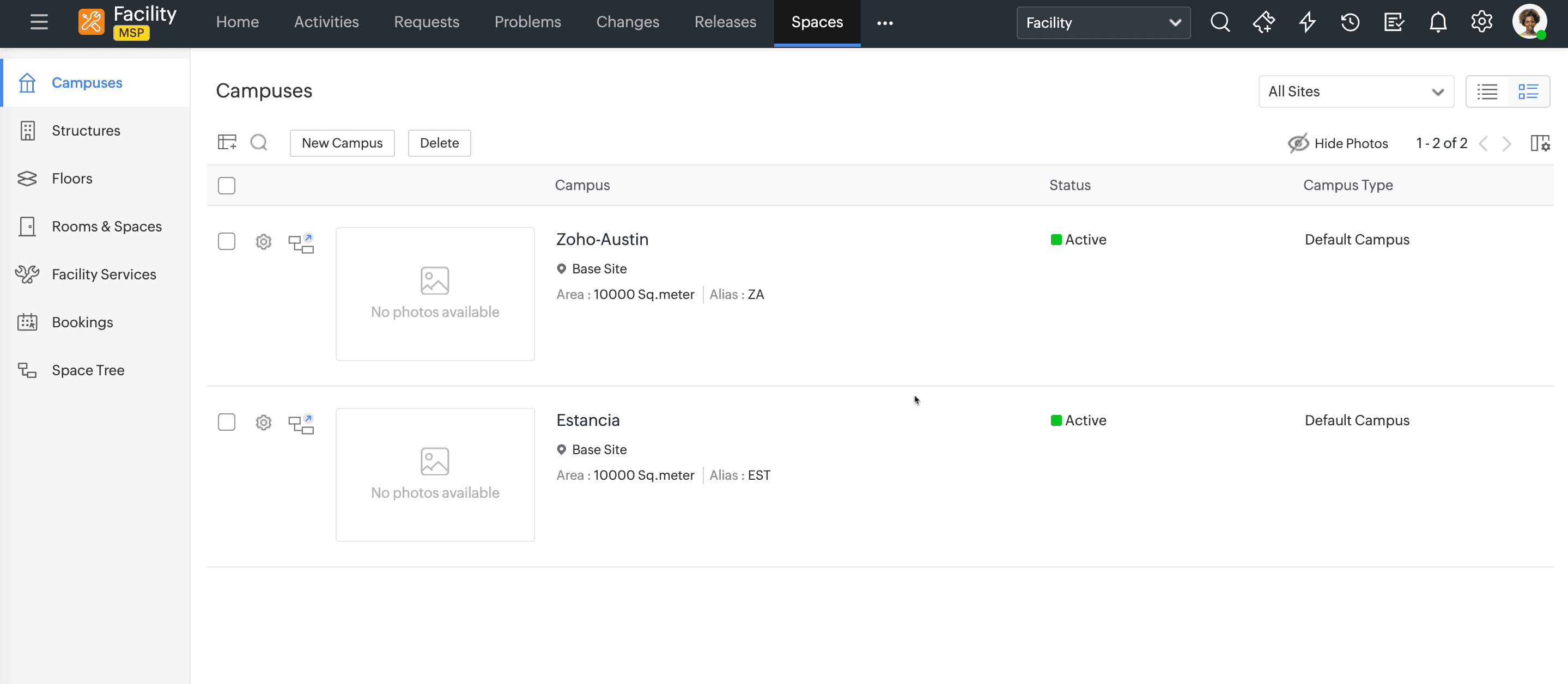1568x684 pixels.
Task: Tick the Estancia campus checkbox
Action: (227, 422)
